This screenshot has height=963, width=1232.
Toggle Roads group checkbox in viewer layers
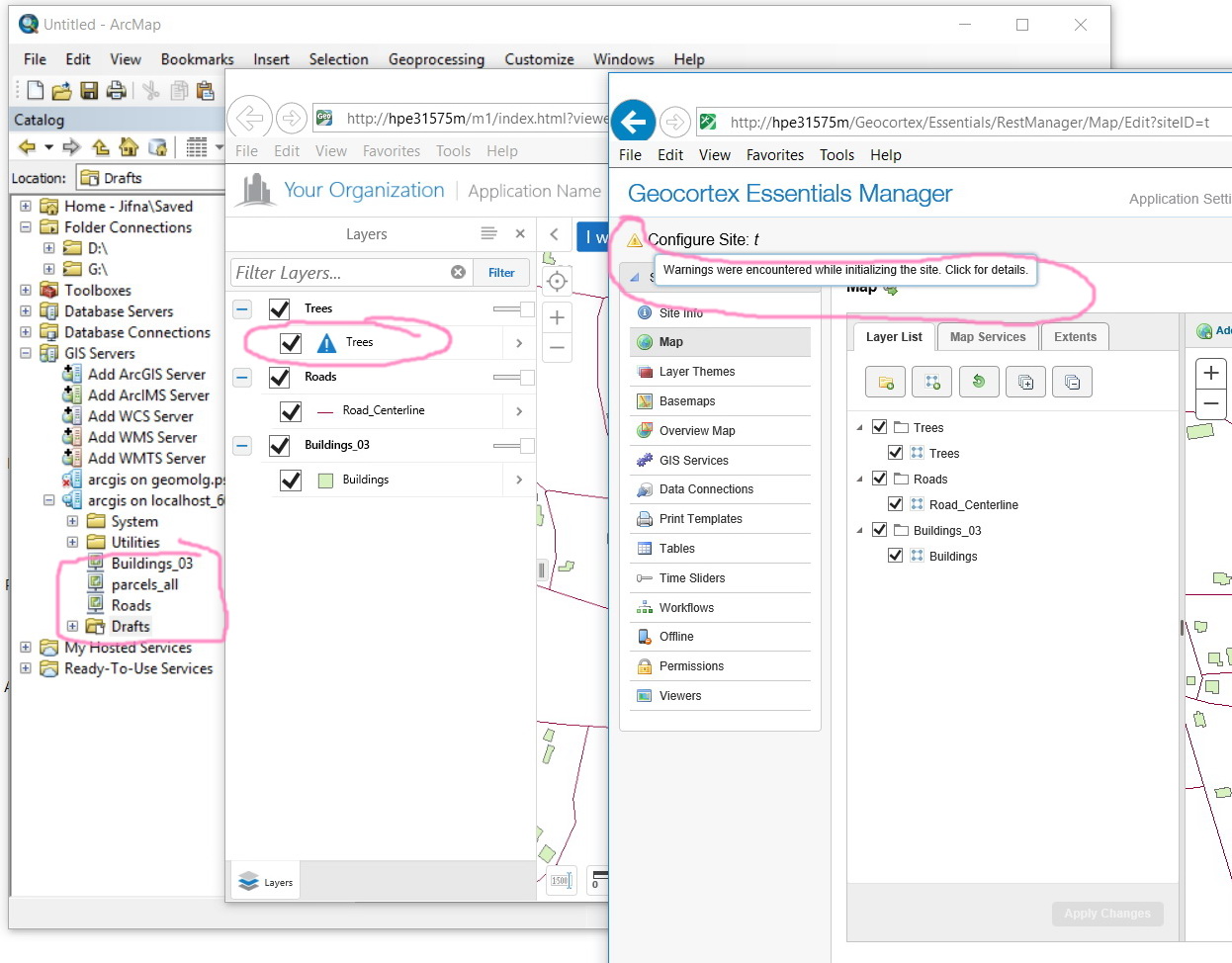click(279, 378)
